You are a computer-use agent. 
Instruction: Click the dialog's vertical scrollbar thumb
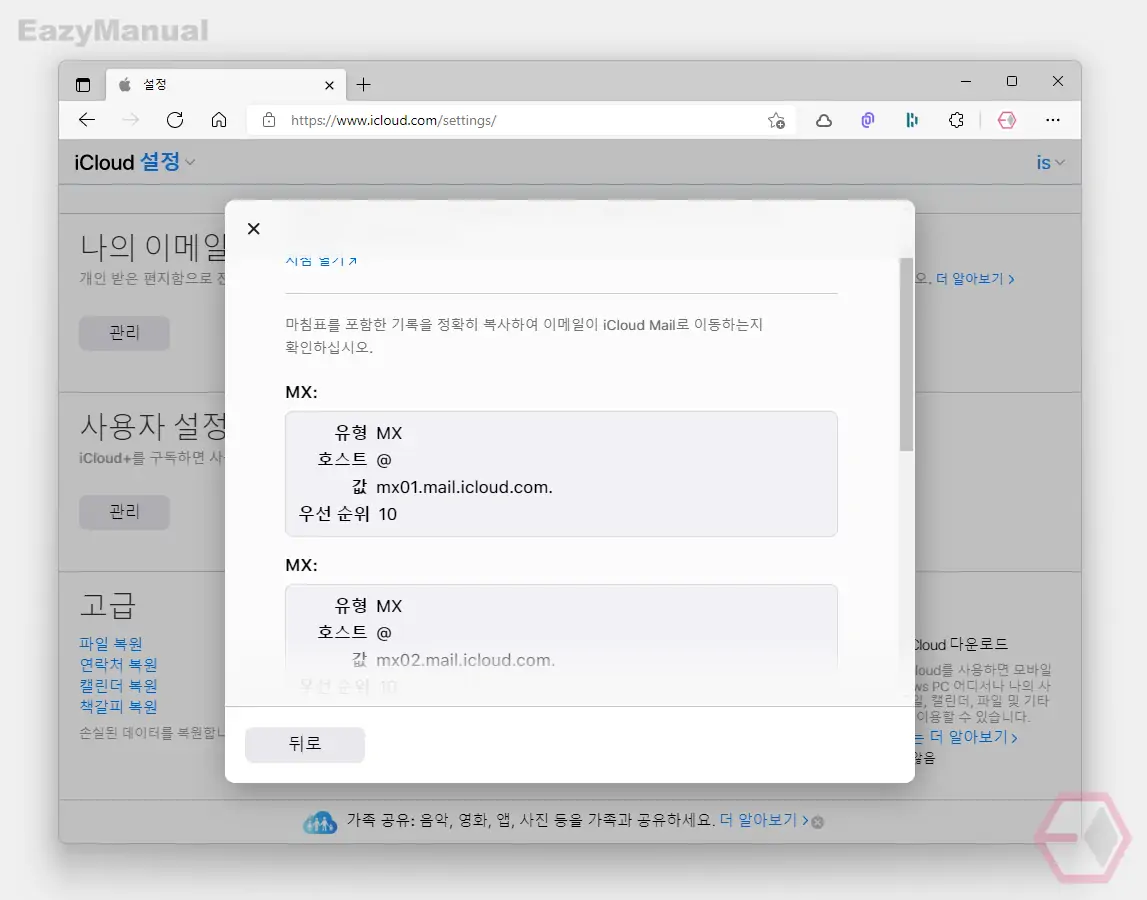(906, 354)
